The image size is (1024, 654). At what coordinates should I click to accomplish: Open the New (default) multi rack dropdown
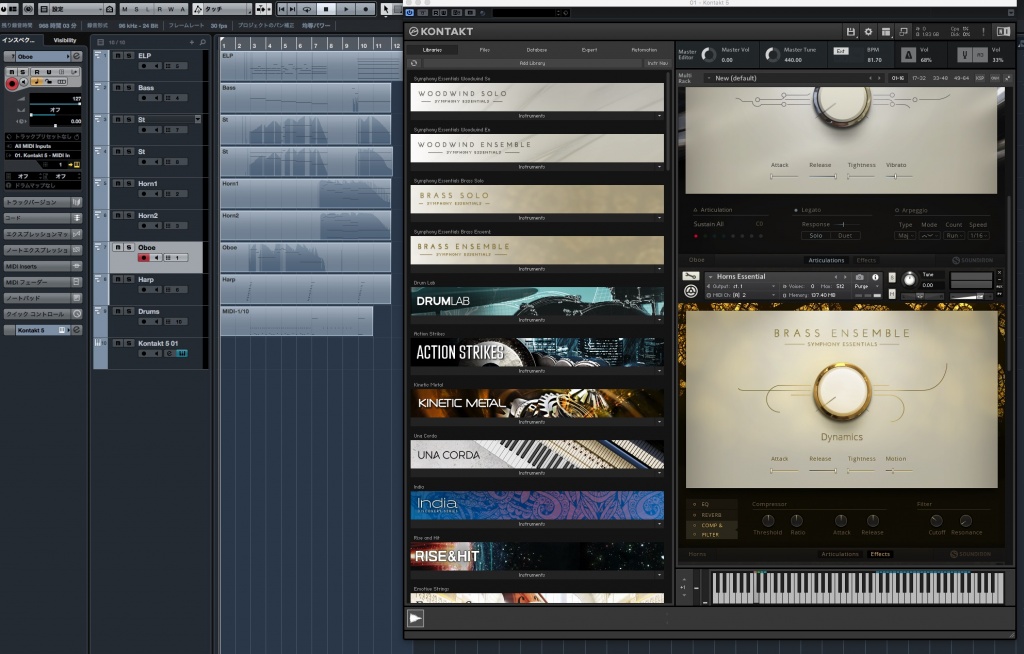[x=709, y=78]
